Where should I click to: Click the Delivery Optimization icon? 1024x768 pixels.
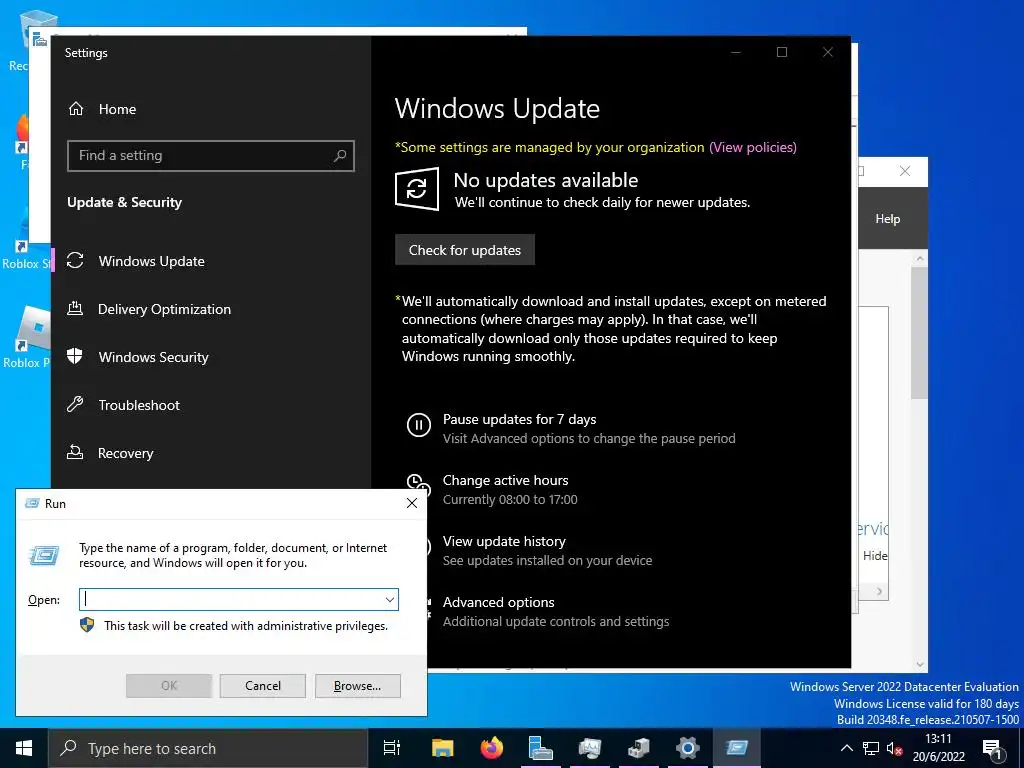click(75, 308)
